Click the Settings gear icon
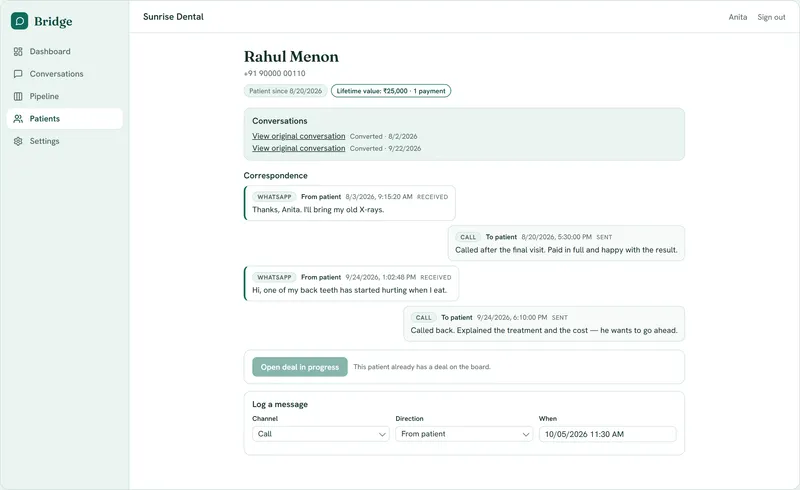Image resolution: width=800 pixels, height=490 pixels. (18, 141)
